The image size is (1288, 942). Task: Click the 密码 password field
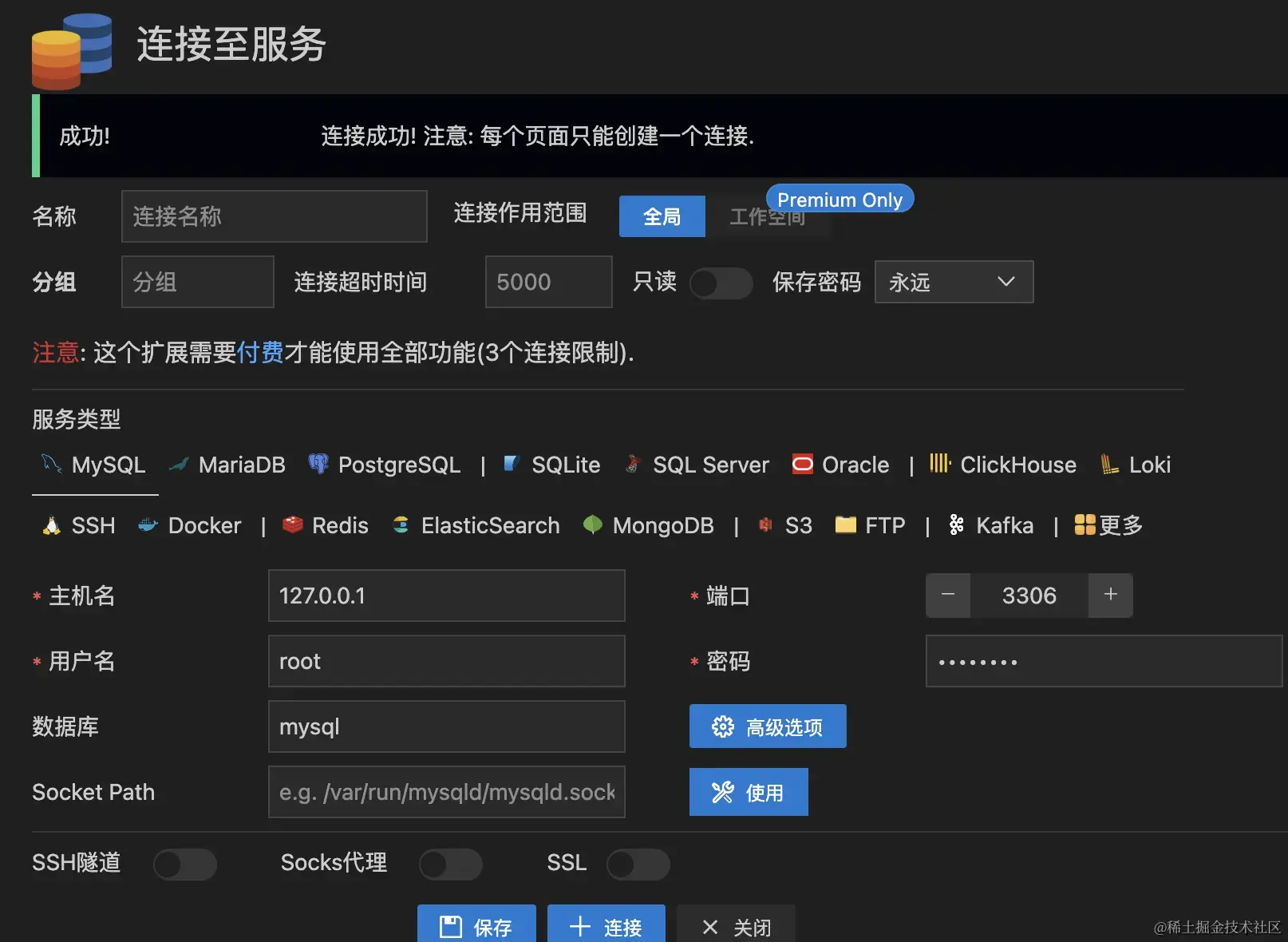(1104, 661)
